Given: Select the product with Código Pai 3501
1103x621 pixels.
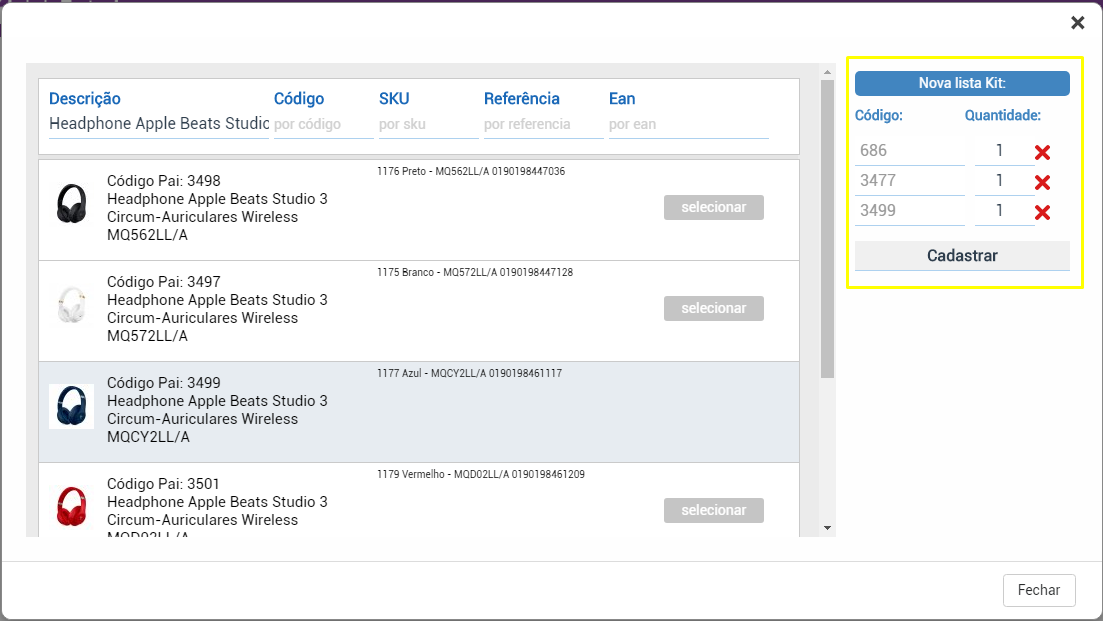Looking at the screenshot, I should 713,510.
